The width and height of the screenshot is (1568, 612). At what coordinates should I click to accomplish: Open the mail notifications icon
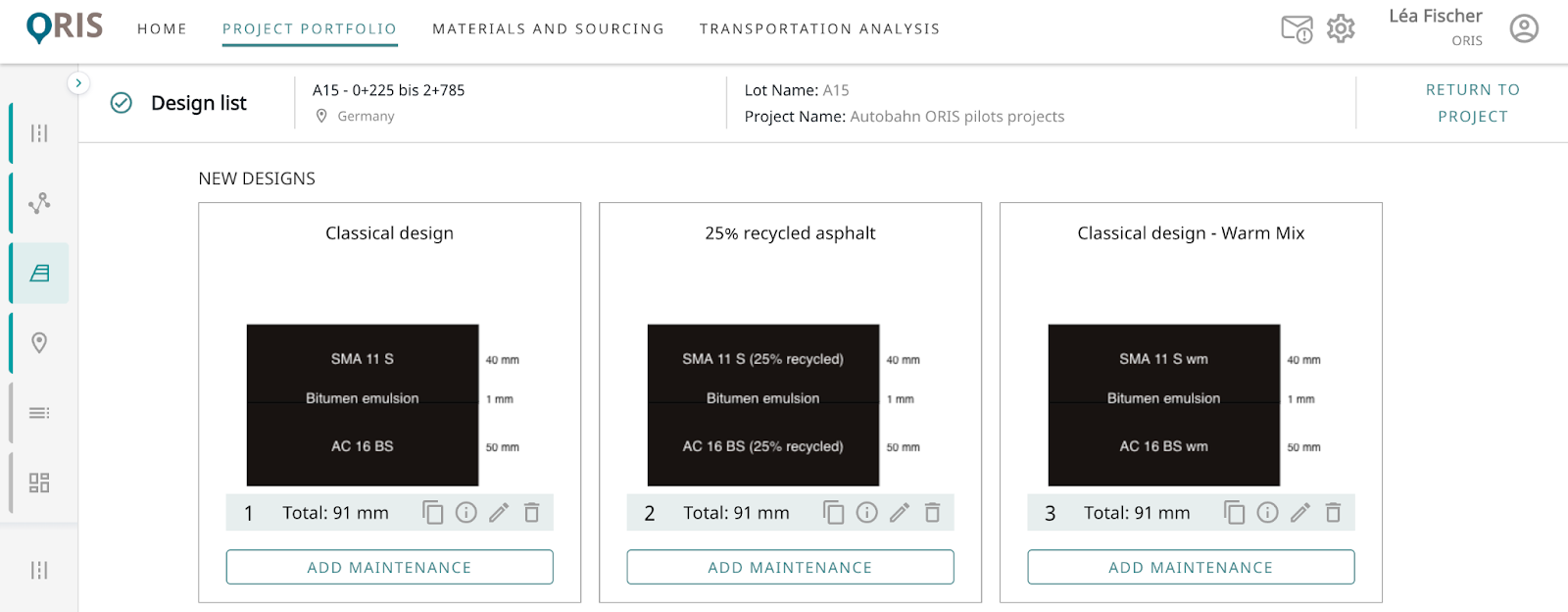pos(1296,29)
